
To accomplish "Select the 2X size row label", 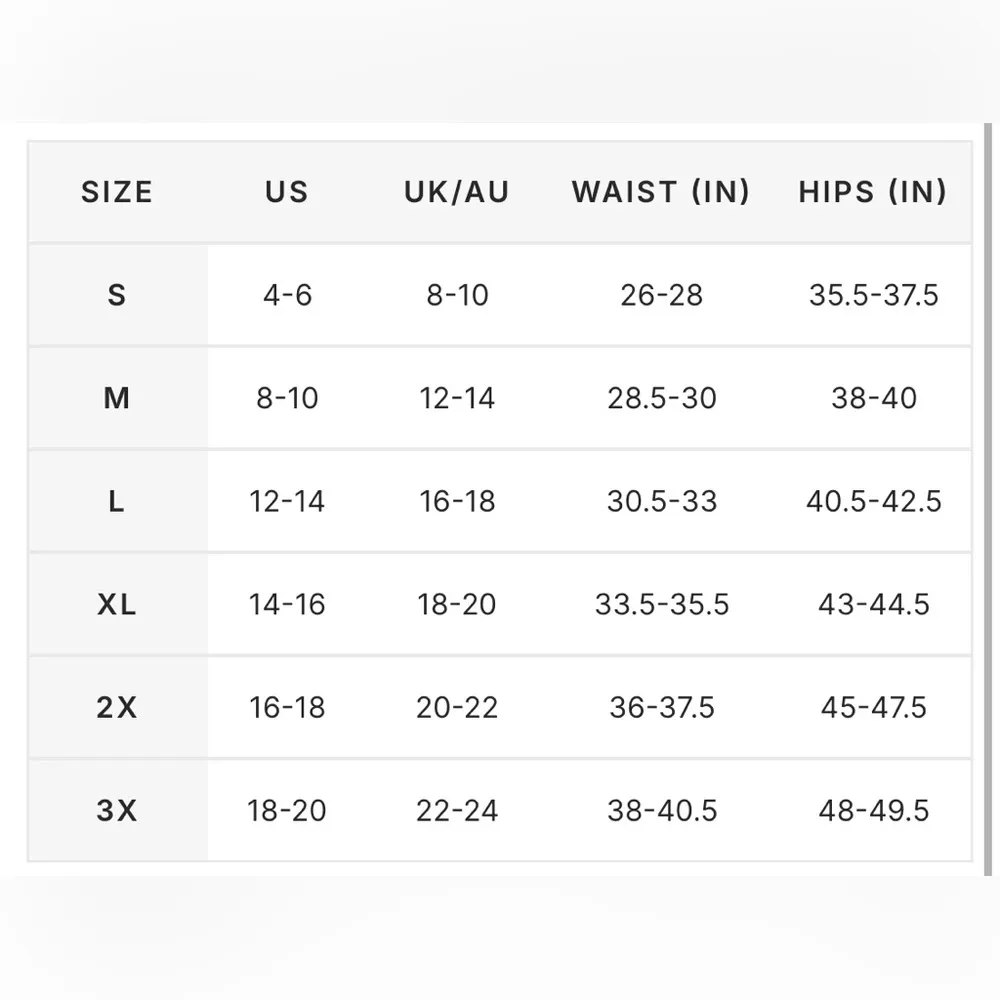I will pyautogui.click(x=117, y=707).
